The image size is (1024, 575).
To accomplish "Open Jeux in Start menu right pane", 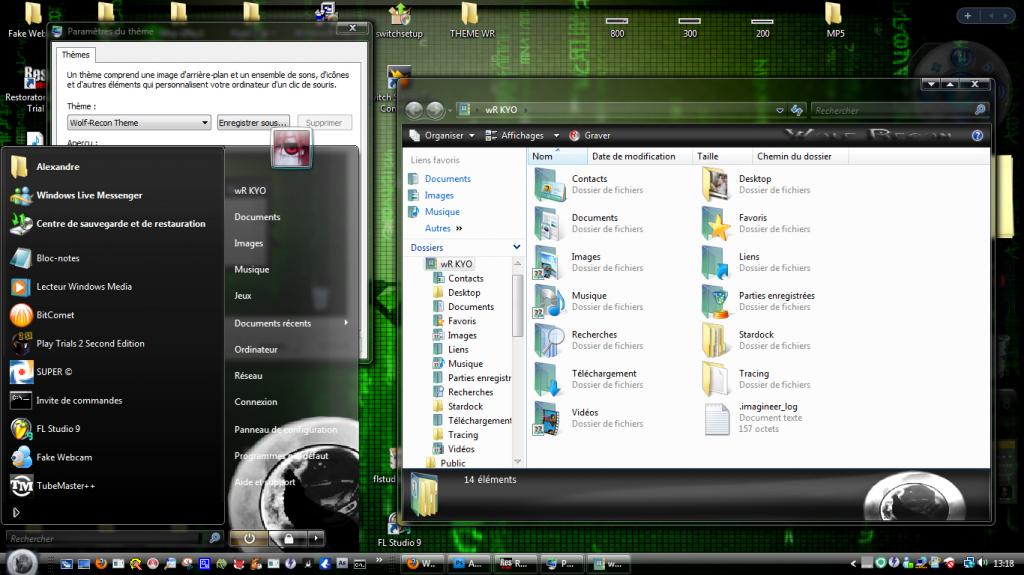I will [243, 295].
